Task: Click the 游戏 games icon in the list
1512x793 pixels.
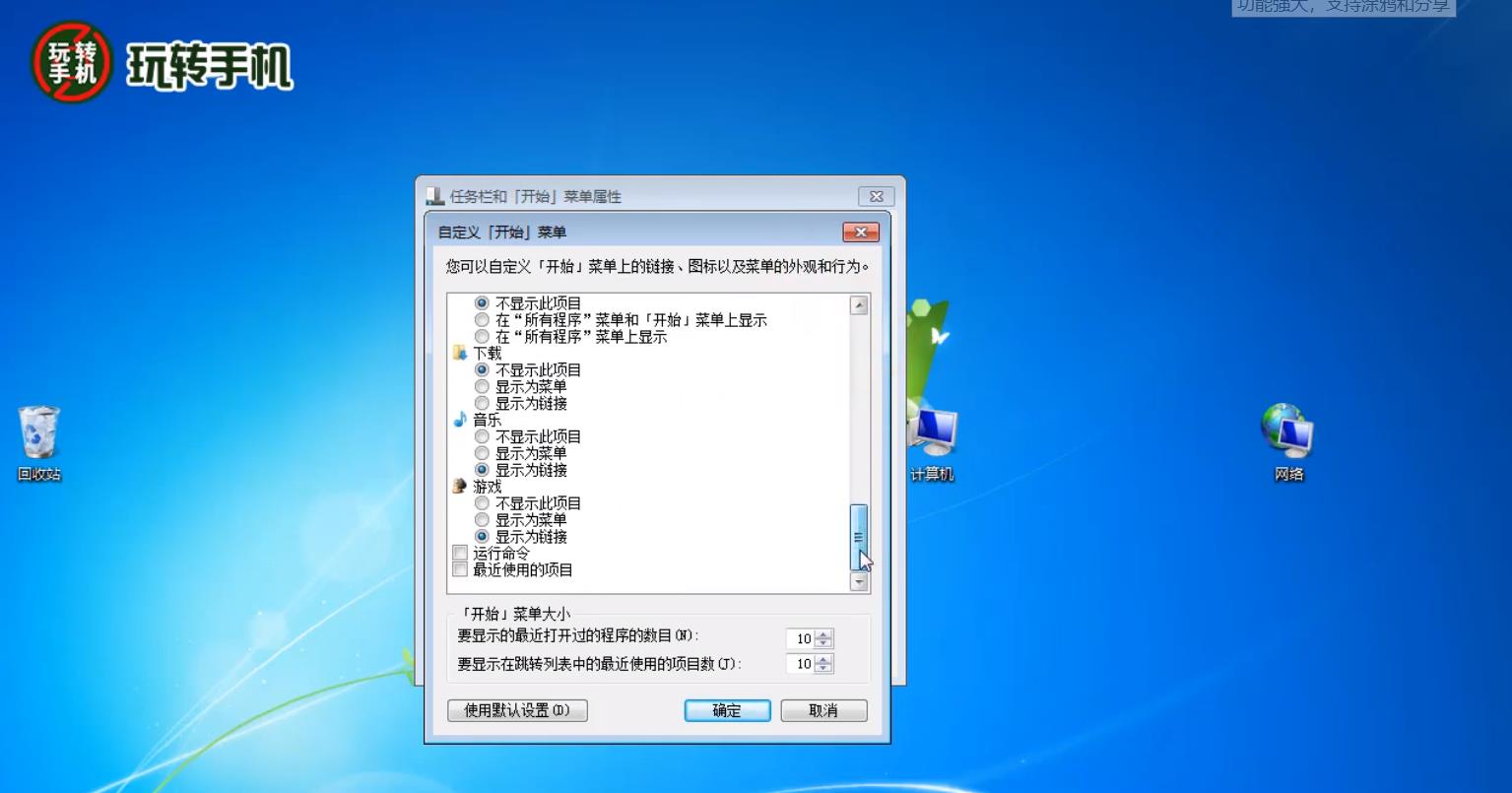Action: [x=460, y=486]
